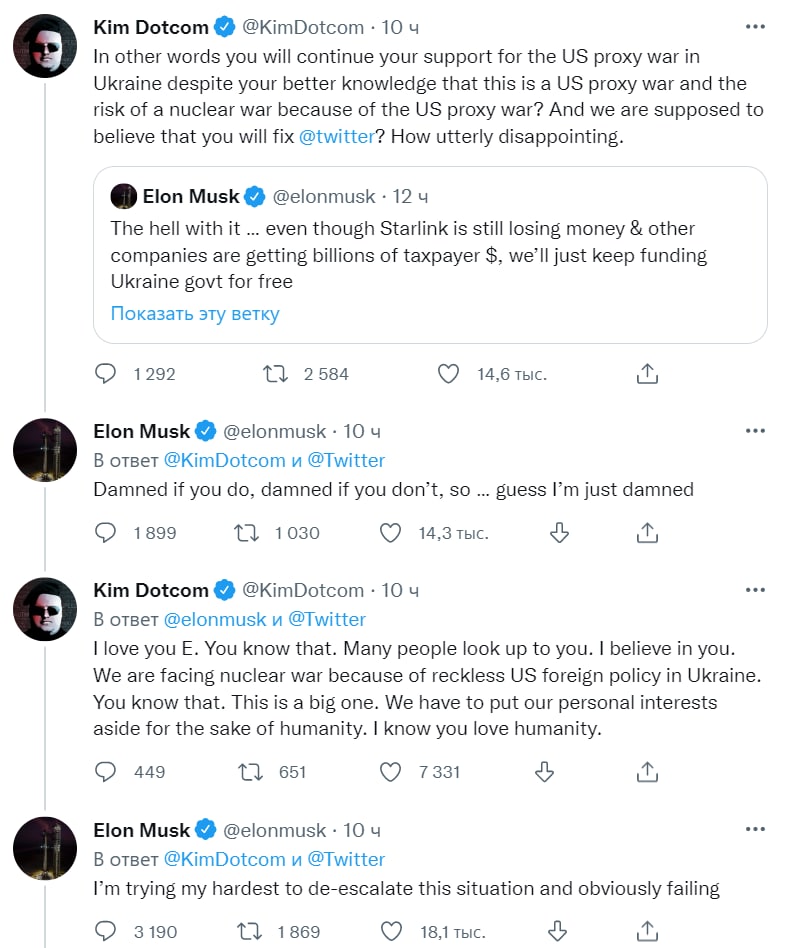
Task: Open Kim Dotcom's avatar on top tweet
Action: coord(45,47)
